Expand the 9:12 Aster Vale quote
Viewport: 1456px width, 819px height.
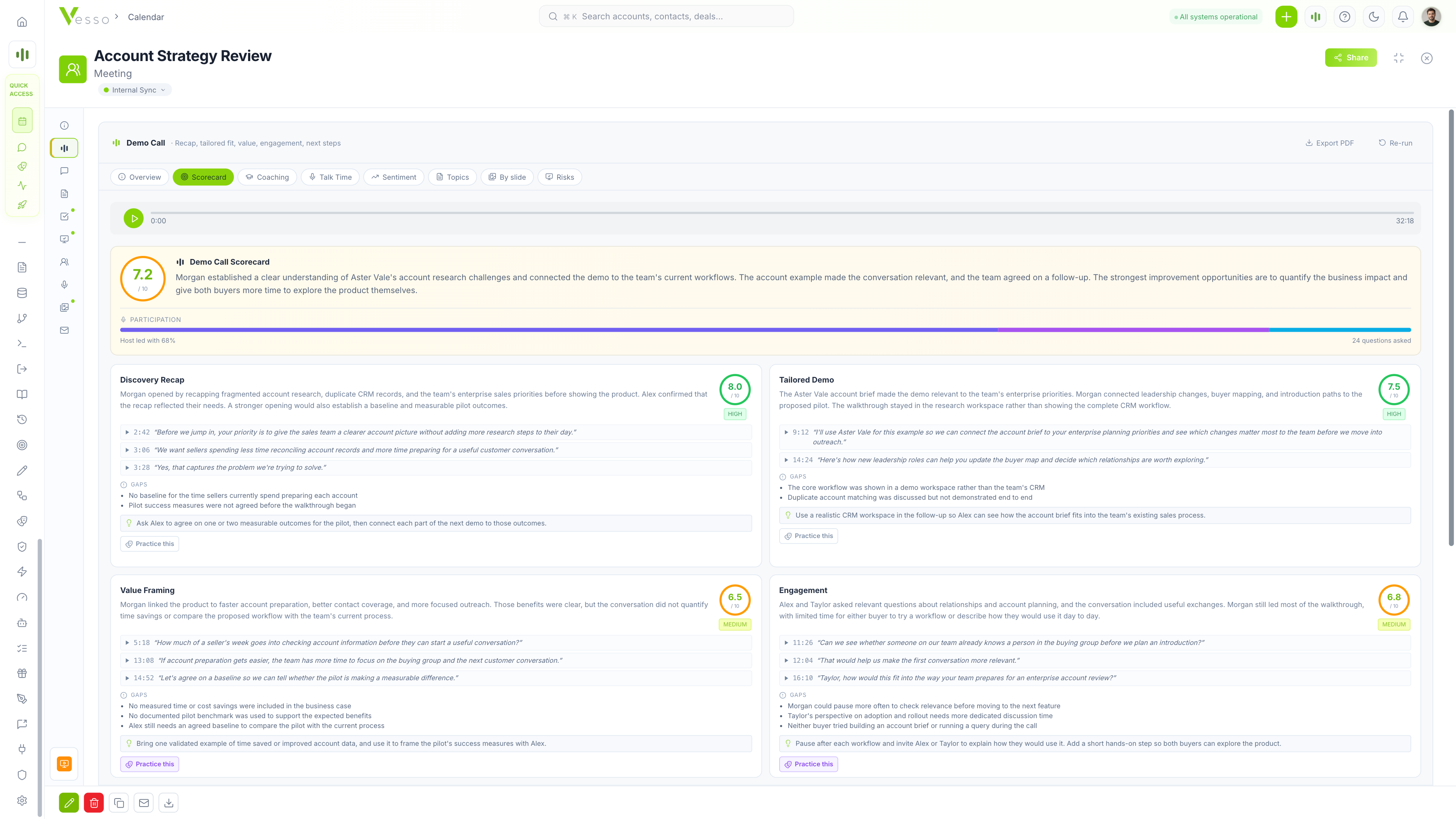point(1095,437)
